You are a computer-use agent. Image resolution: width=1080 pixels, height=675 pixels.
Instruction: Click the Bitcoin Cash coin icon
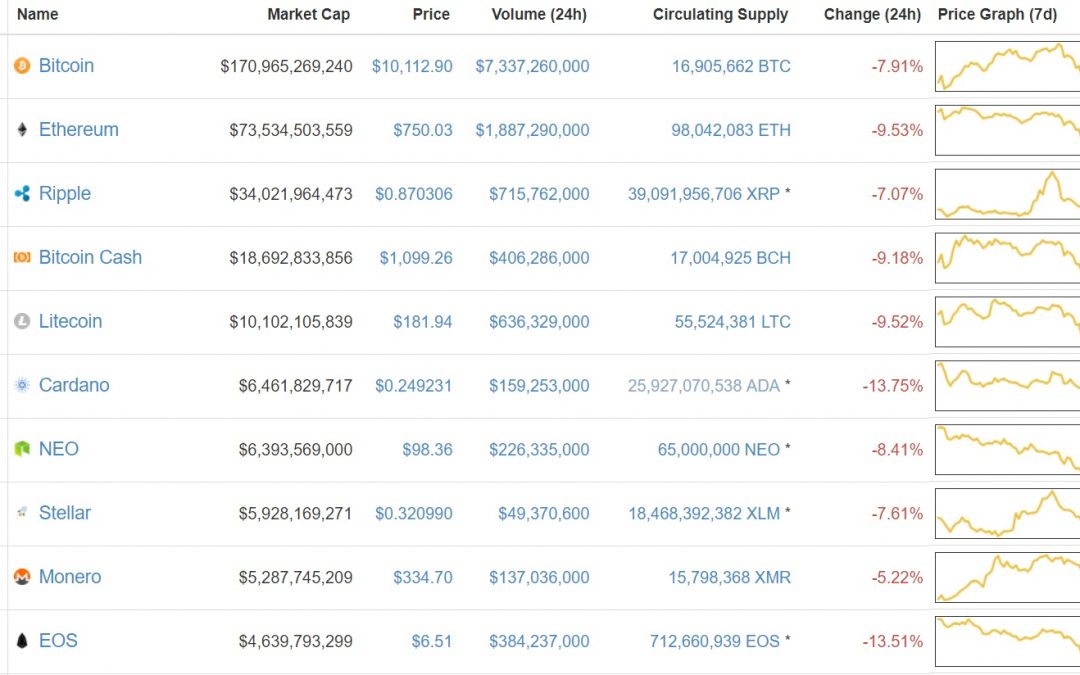[20, 257]
